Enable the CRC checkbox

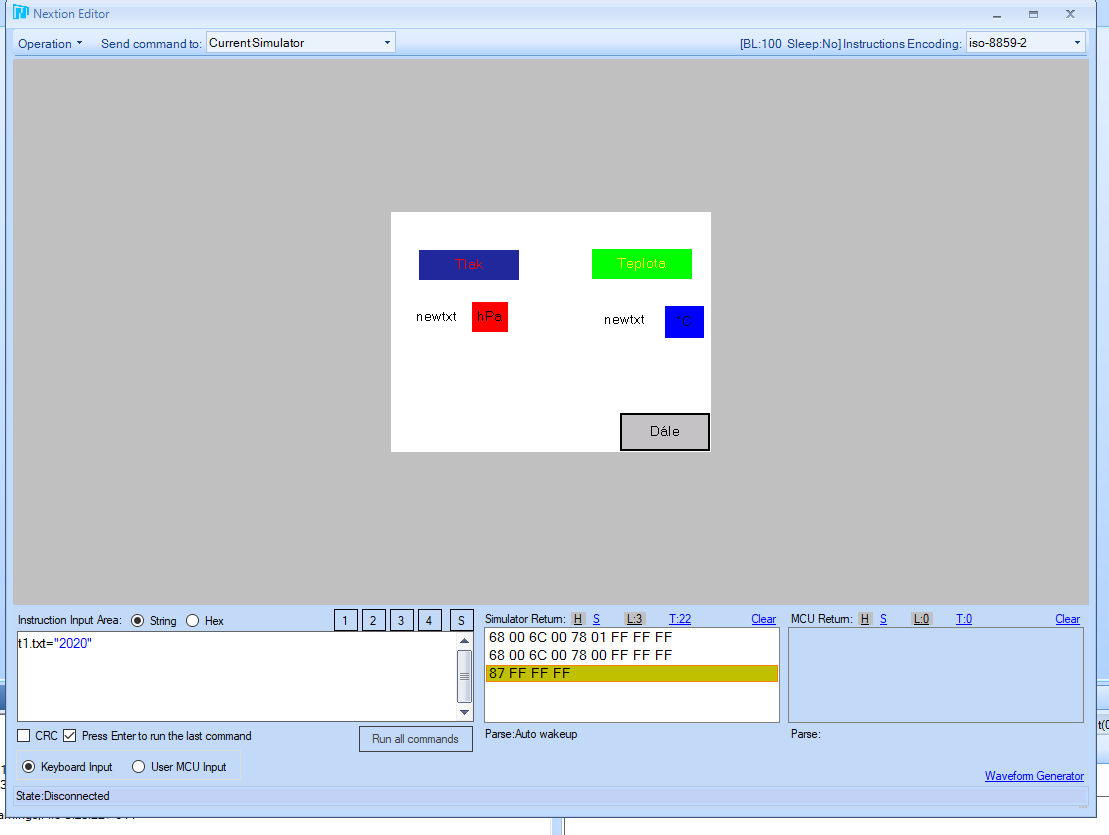24,736
